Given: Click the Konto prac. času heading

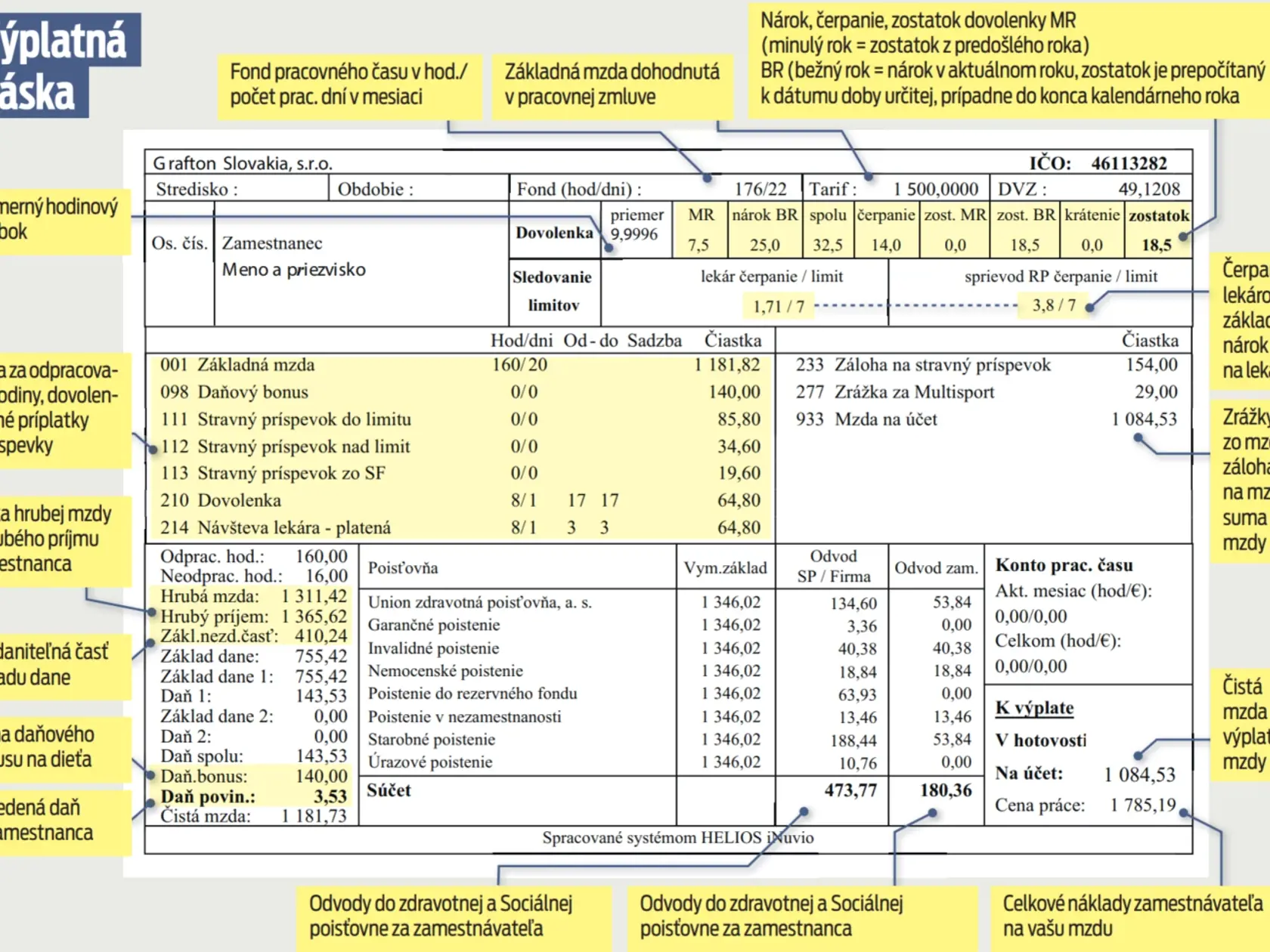Looking at the screenshot, I should click(x=1064, y=565).
